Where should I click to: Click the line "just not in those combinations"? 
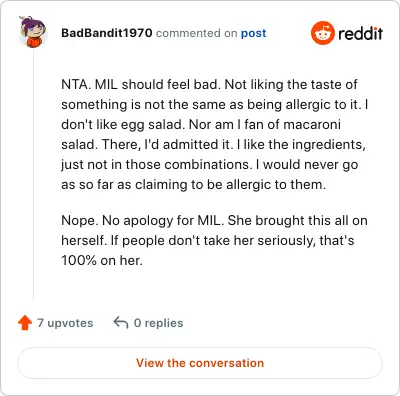(x=210, y=165)
